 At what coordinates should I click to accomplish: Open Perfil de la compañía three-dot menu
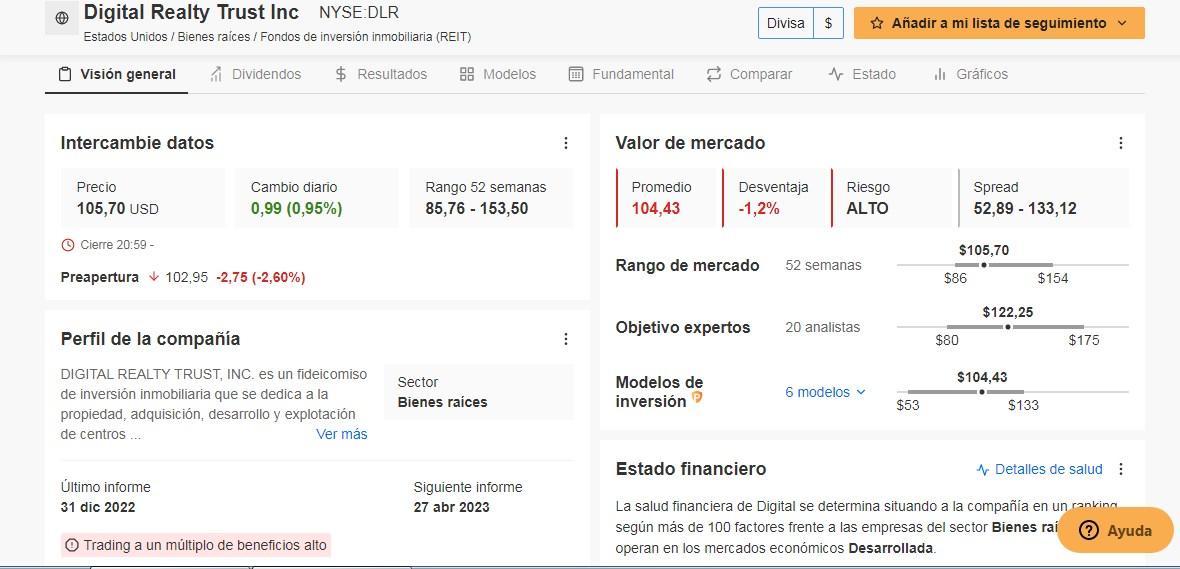pyautogui.click(x=566, y=339)
